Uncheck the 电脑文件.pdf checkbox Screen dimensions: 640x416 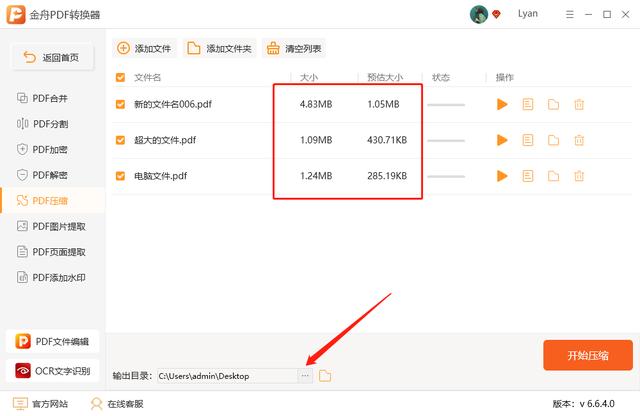(120, 176)
